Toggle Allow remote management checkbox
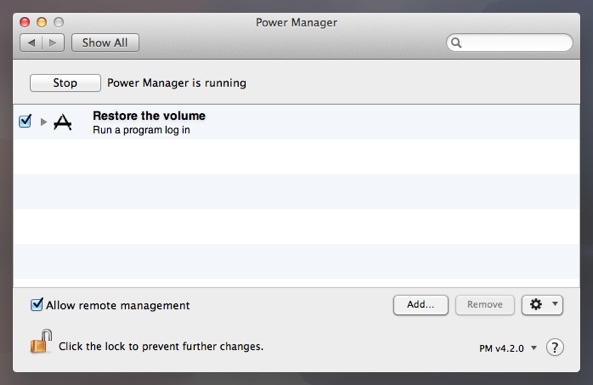Viewport: 593px width, 385px height. coord(37,304)
